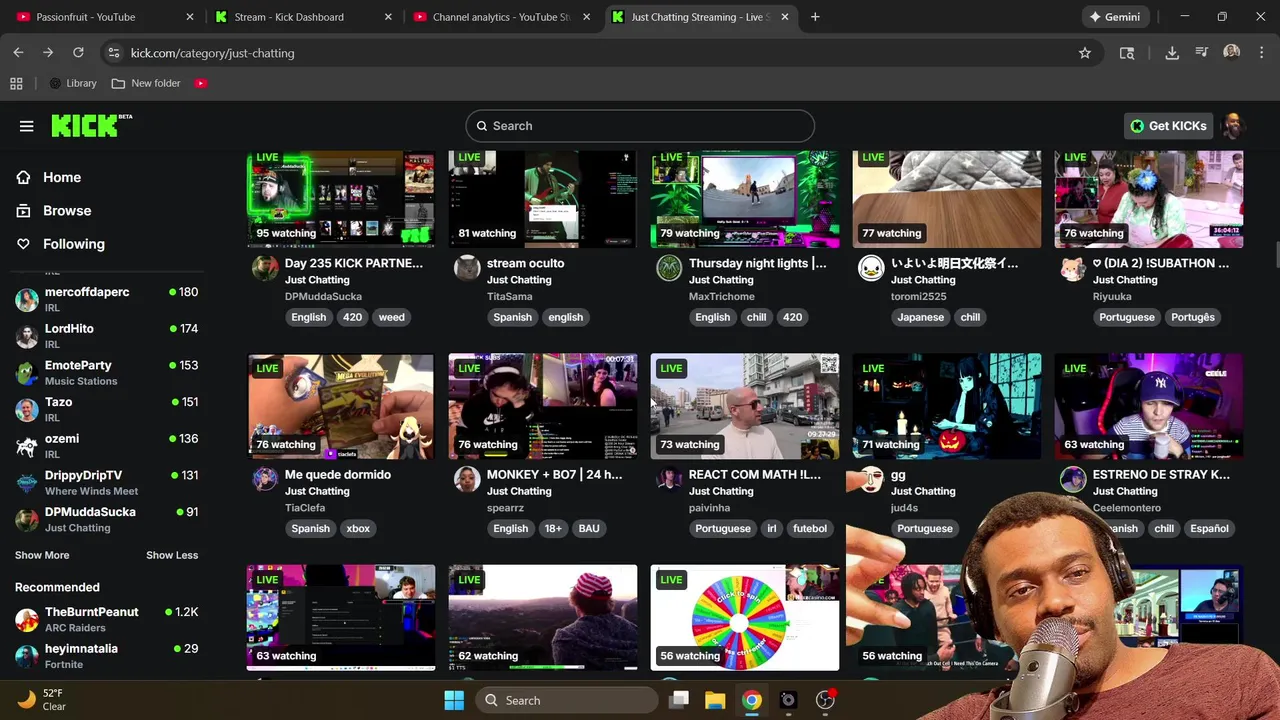Screen dimensions: 1280x720
Task: Collapse sidebar with Show Less
Action: (172, 555)
